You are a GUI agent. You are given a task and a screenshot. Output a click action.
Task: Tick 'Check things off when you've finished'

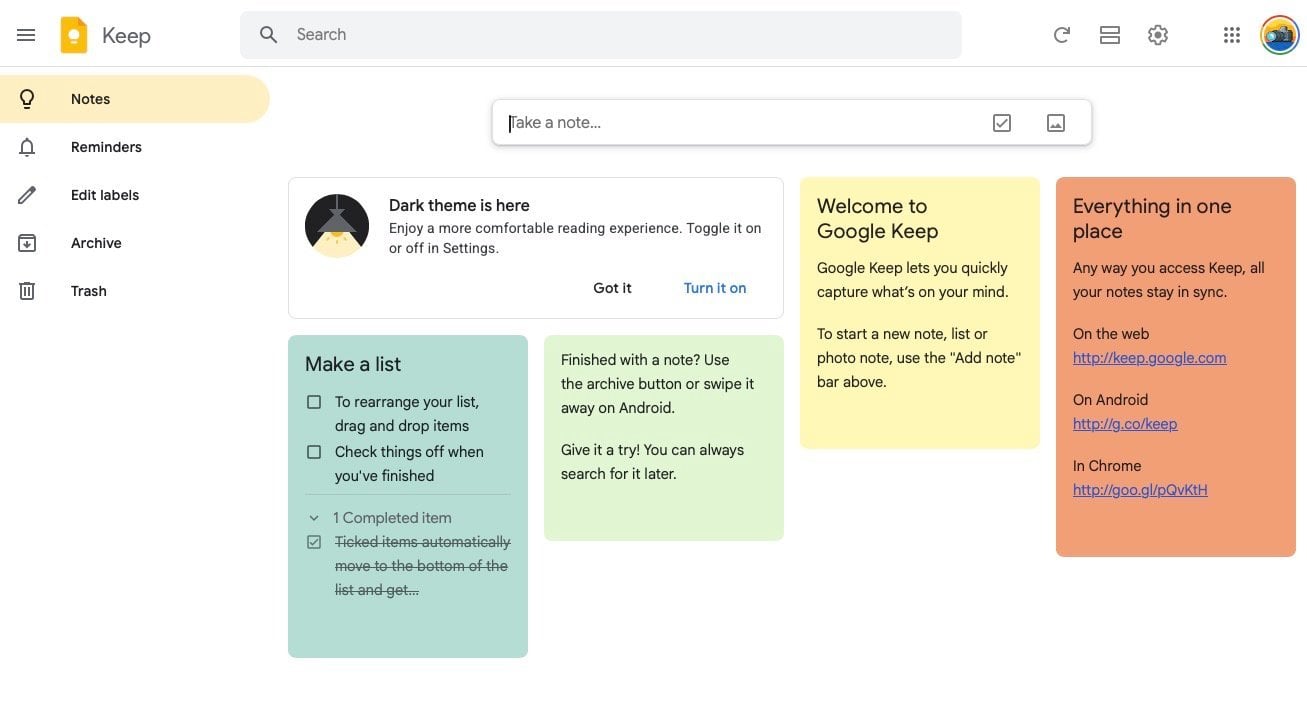(x=314, y=451)
